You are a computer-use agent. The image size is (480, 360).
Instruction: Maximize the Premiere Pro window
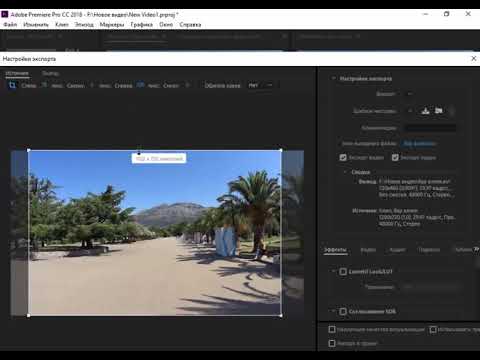coord(447,14)
